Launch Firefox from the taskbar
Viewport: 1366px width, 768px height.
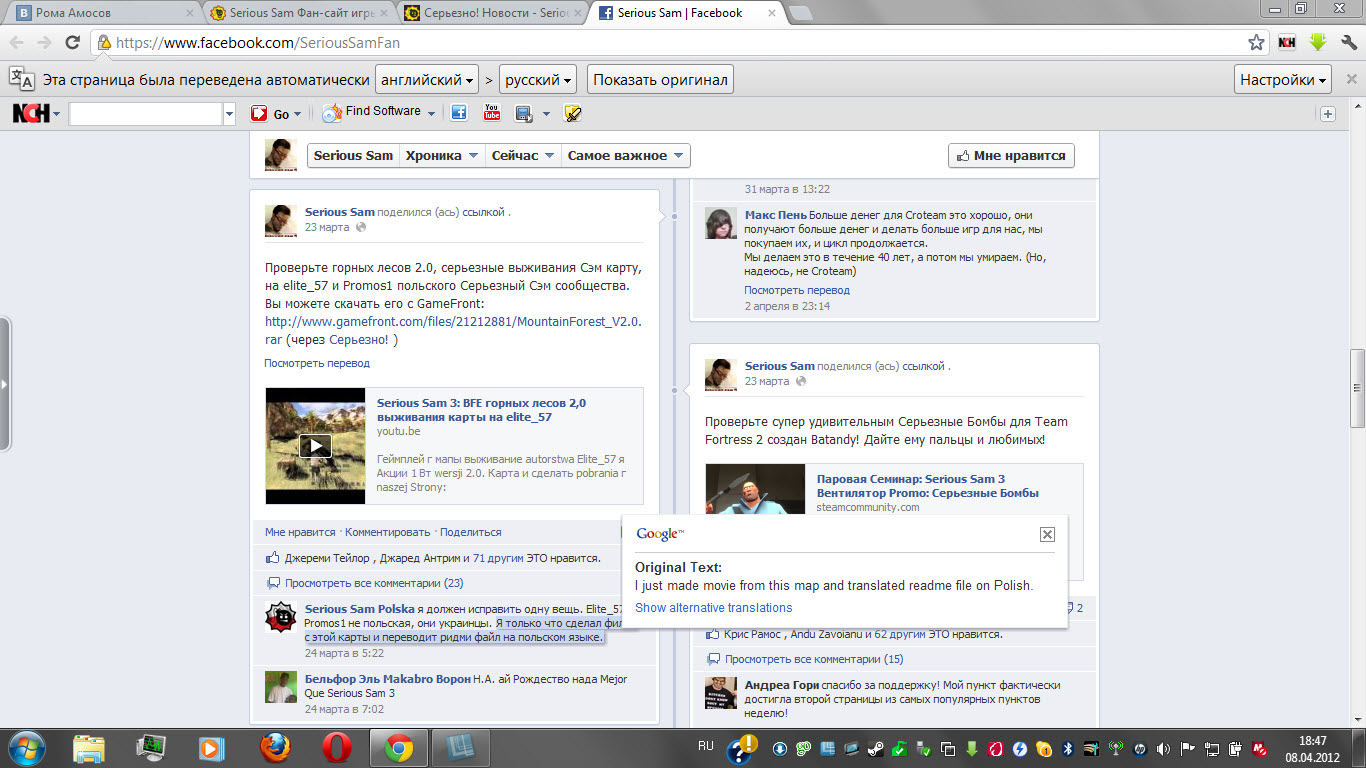click(x=276, y=748)
